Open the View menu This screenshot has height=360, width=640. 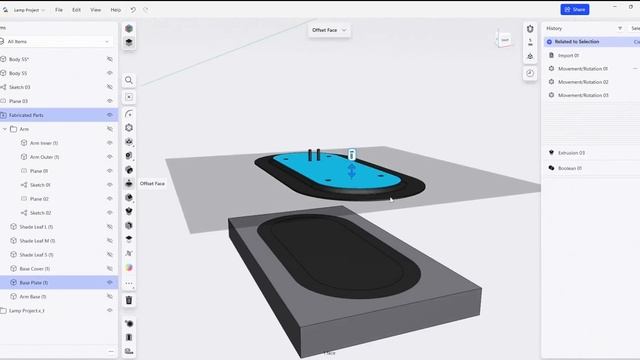point(96,10)
